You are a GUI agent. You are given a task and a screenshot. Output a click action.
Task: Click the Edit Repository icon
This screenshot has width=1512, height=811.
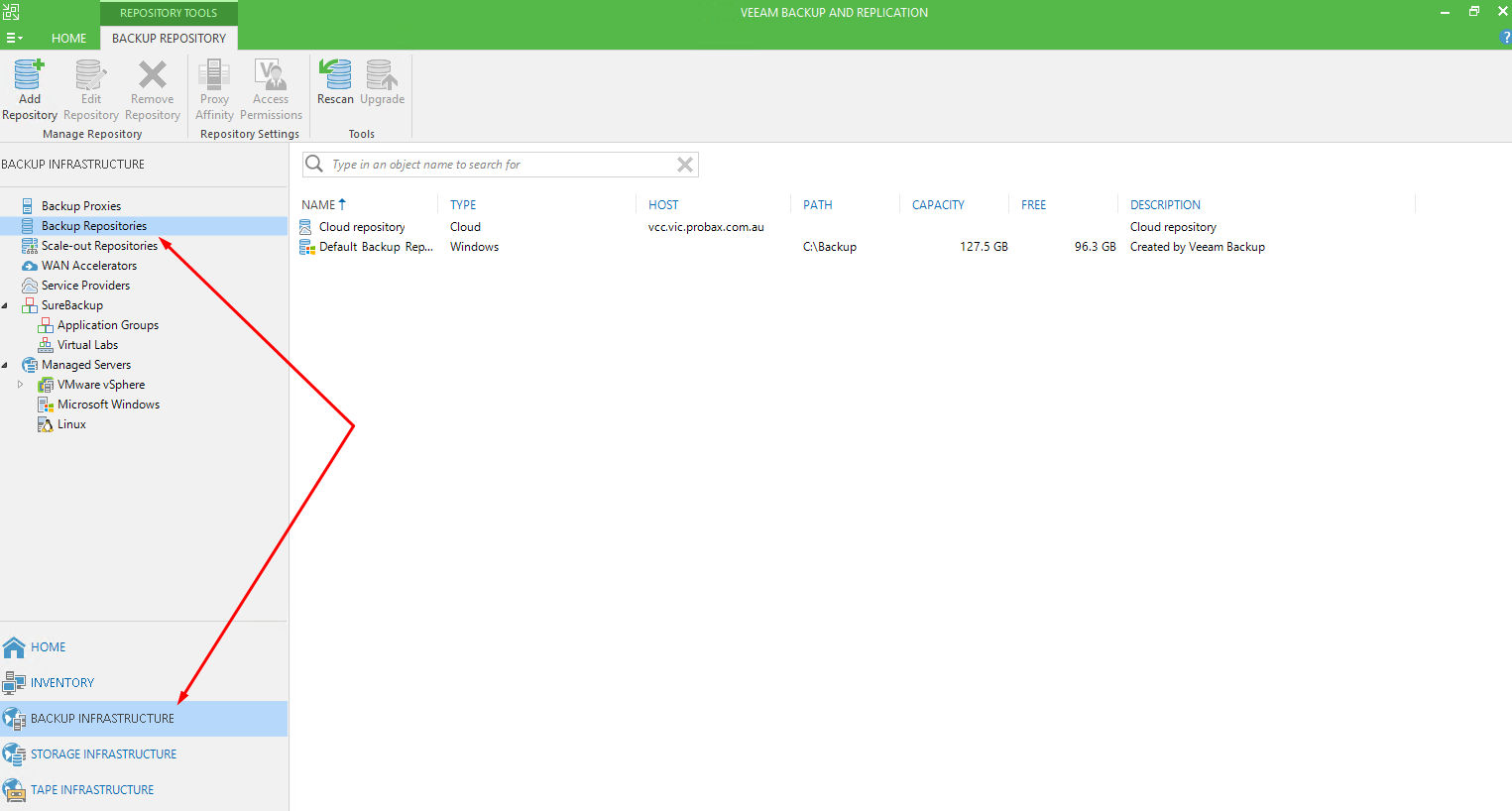(x=90, y=75)
